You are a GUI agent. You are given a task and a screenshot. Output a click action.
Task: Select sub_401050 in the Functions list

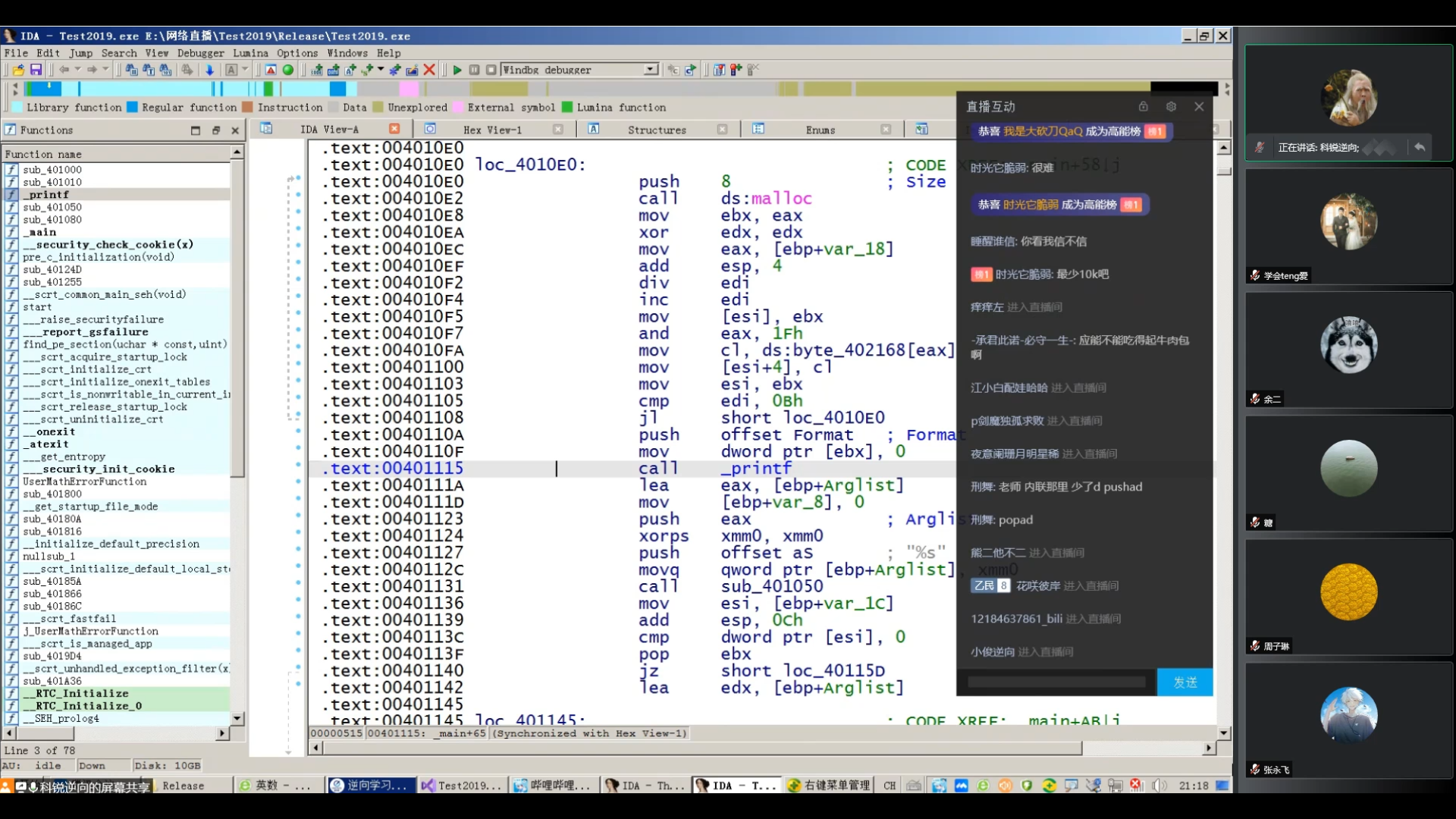point(52,207)
